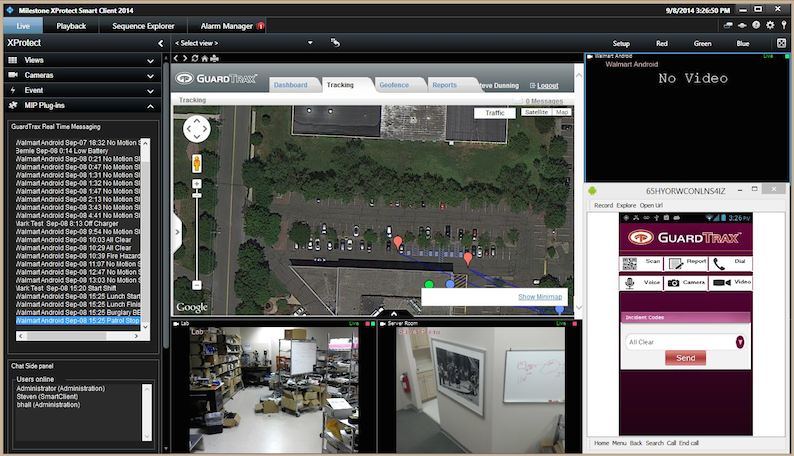The height and width of the screenshot is (456, 794).
Task: Tap the Dial phone button
Action: click(x=730, y=263)
